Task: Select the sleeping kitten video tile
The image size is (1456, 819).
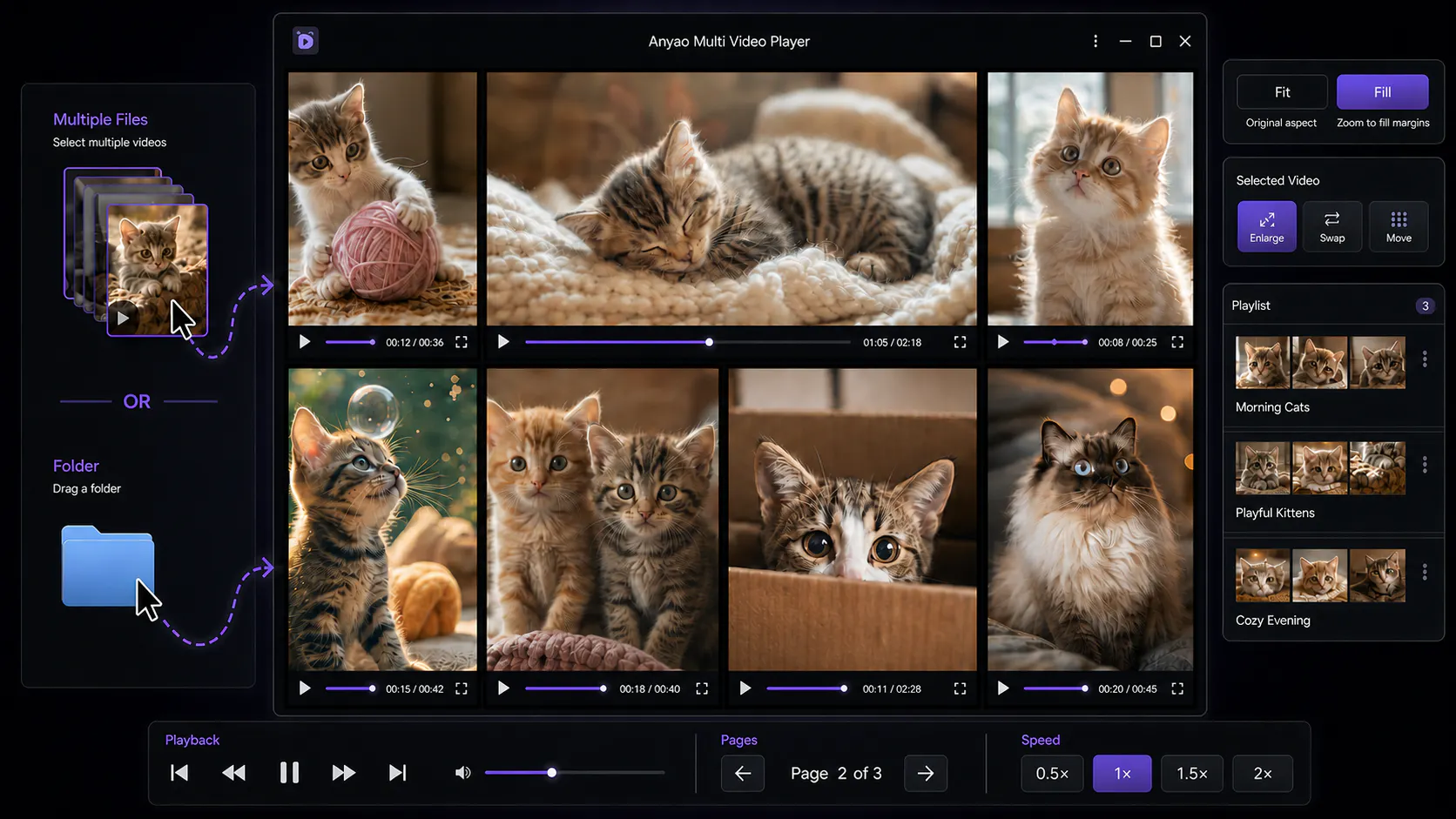Action: 731,198
